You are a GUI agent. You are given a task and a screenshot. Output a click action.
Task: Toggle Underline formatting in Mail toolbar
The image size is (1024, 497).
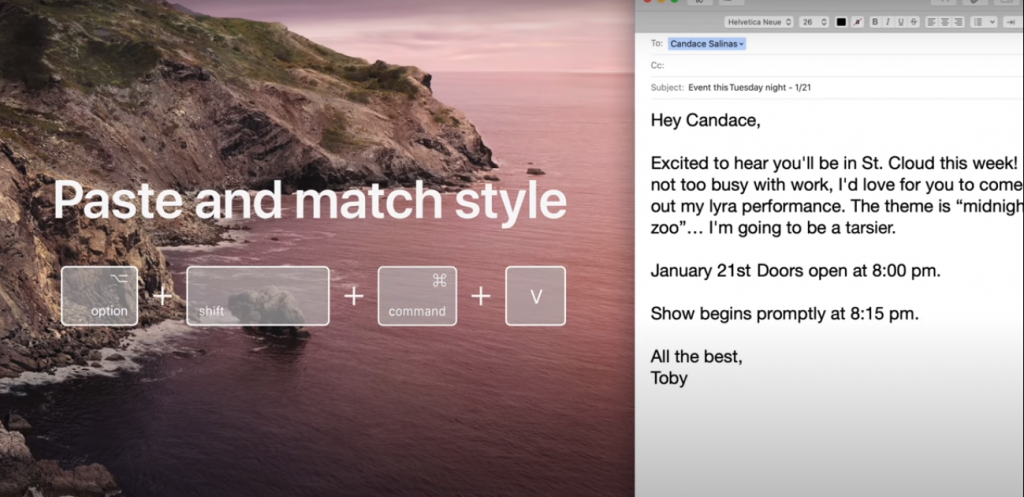click(x=901, y=22)
